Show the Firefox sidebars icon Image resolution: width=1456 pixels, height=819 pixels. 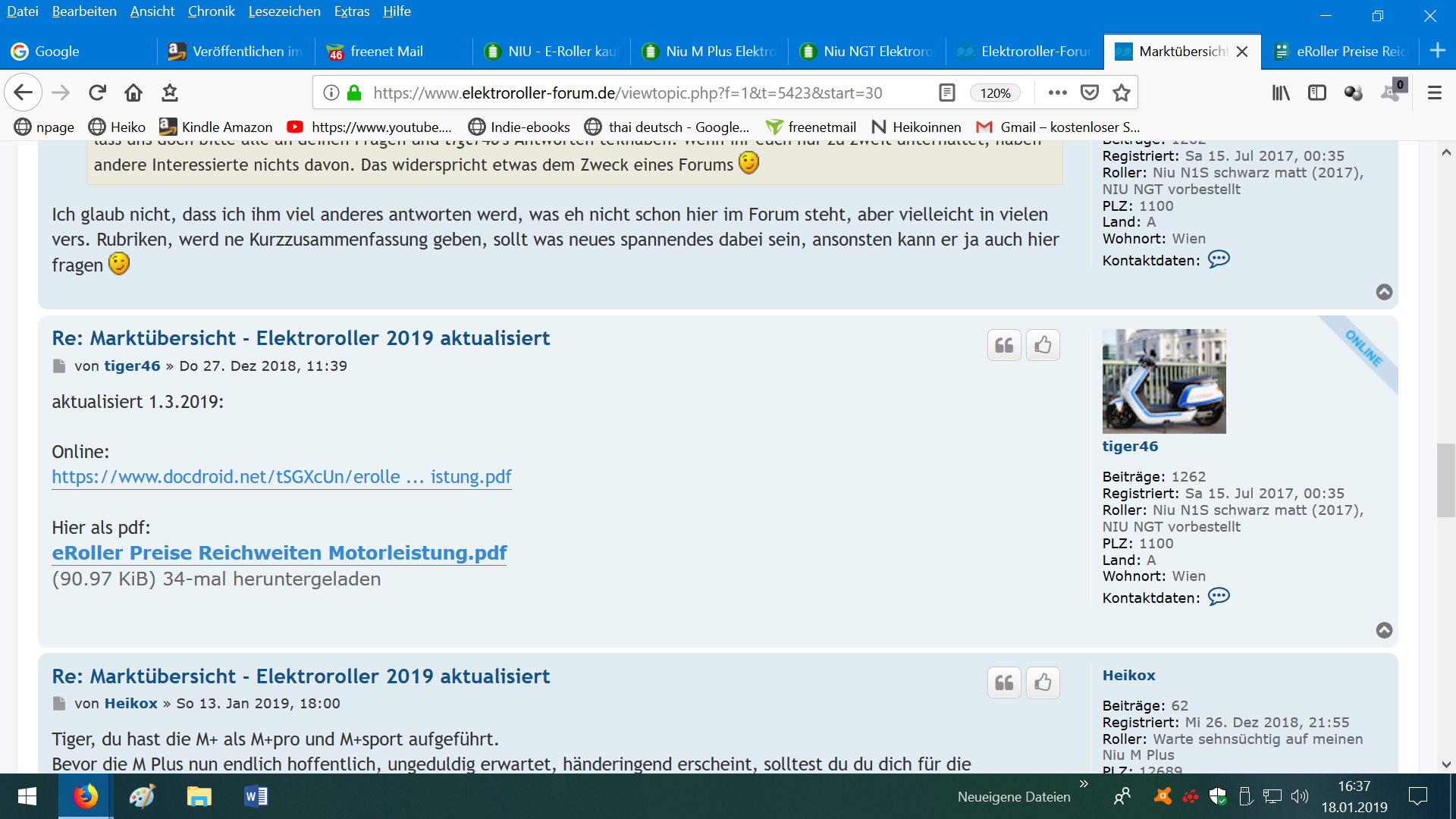[1317, 93]
